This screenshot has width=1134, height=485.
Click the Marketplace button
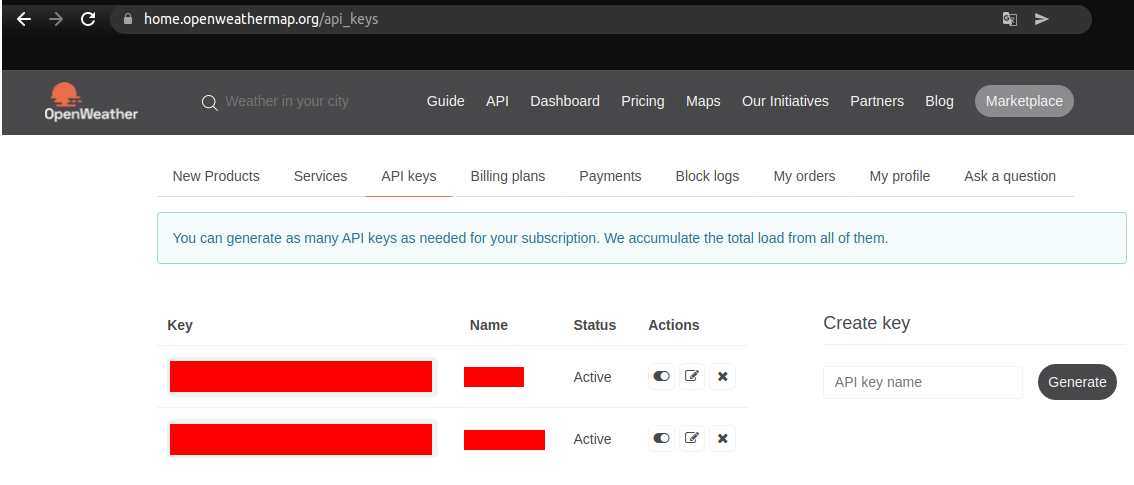pyautogui.click(x=1024, y=101)
